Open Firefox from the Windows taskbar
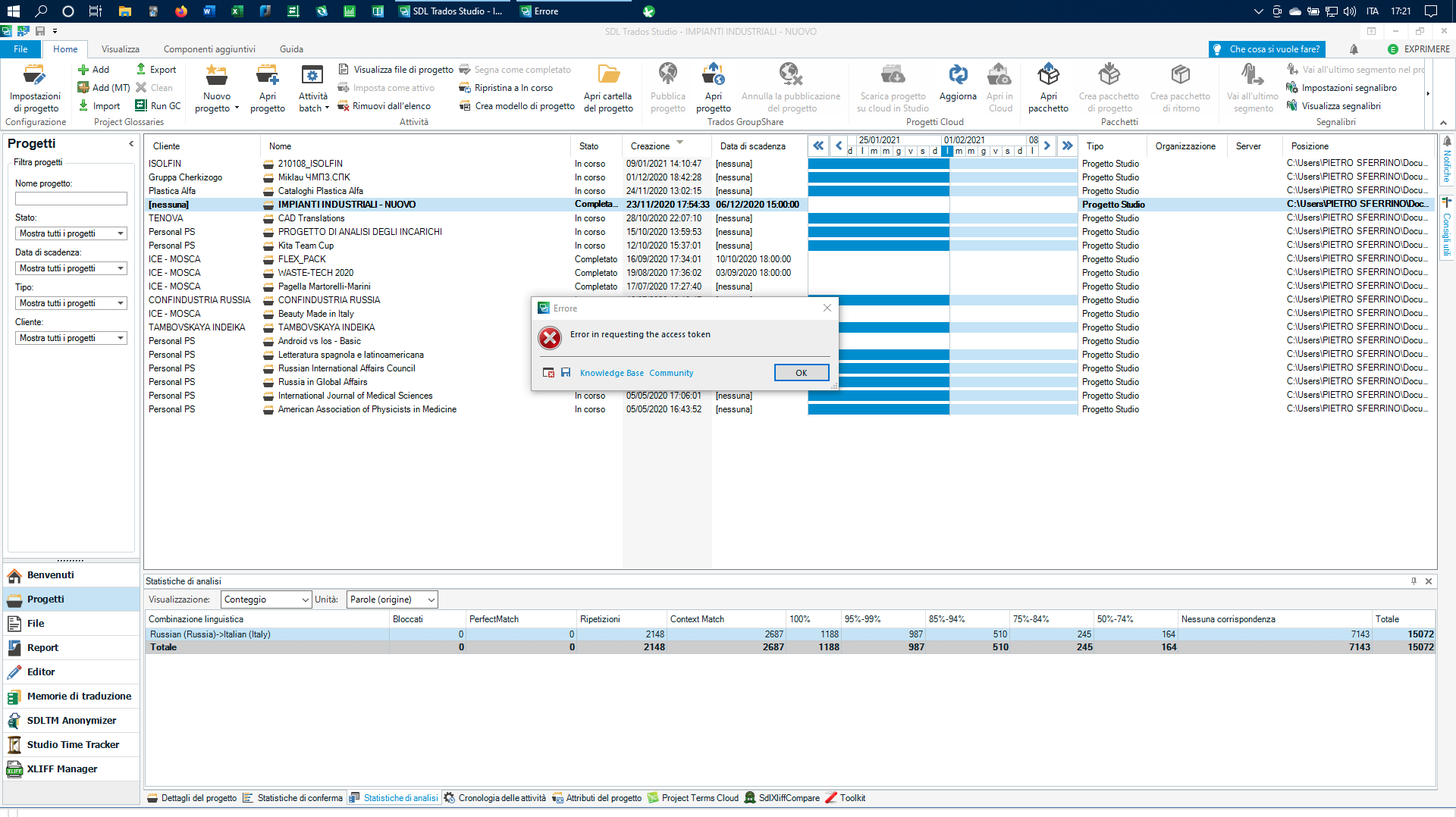 tap(180, 11)
